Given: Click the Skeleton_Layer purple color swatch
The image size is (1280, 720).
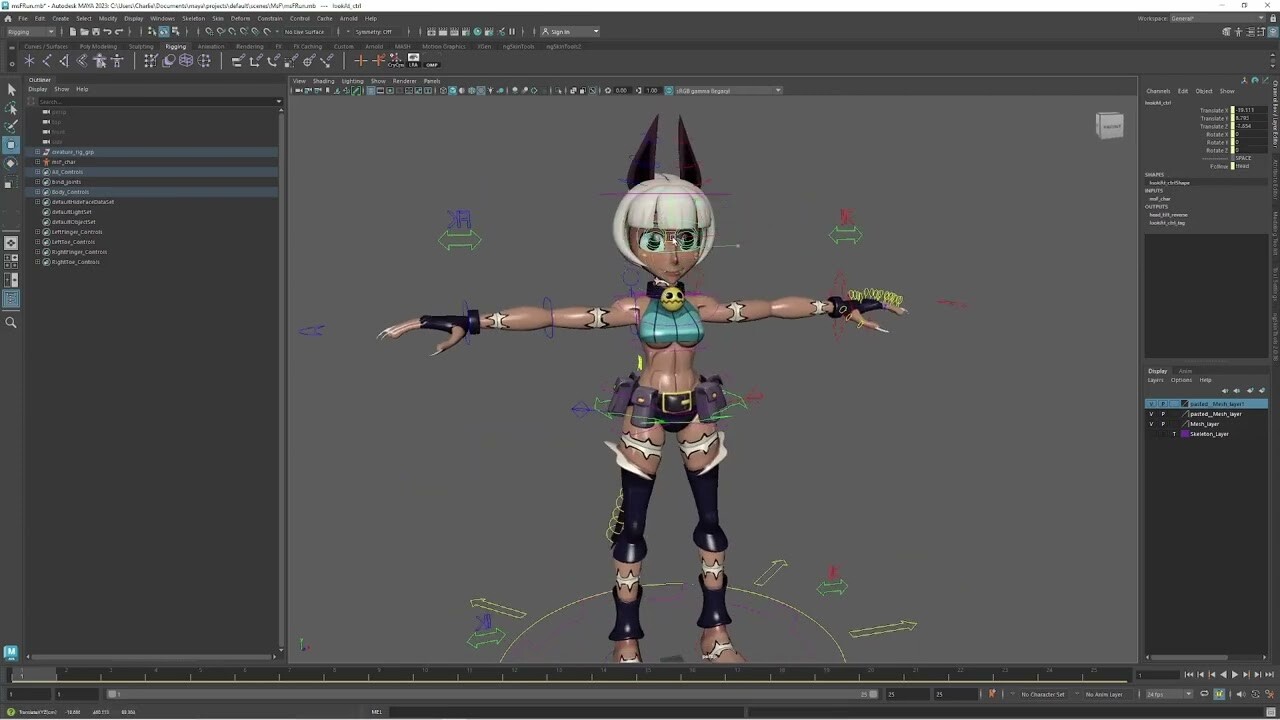Looking at the screenshot, I should (1185, 434).
